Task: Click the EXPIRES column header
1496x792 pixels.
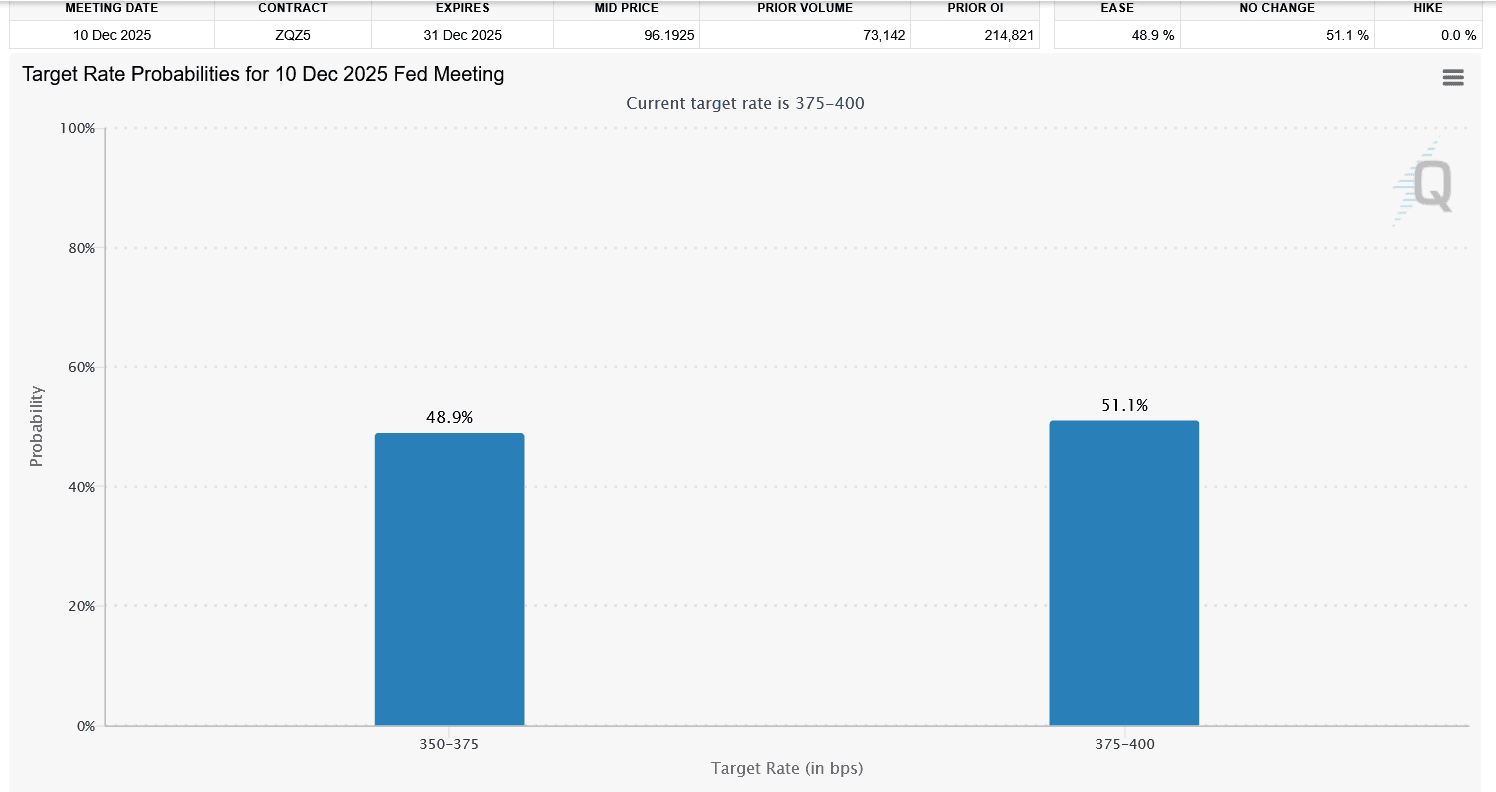Action: pos(462,8)
